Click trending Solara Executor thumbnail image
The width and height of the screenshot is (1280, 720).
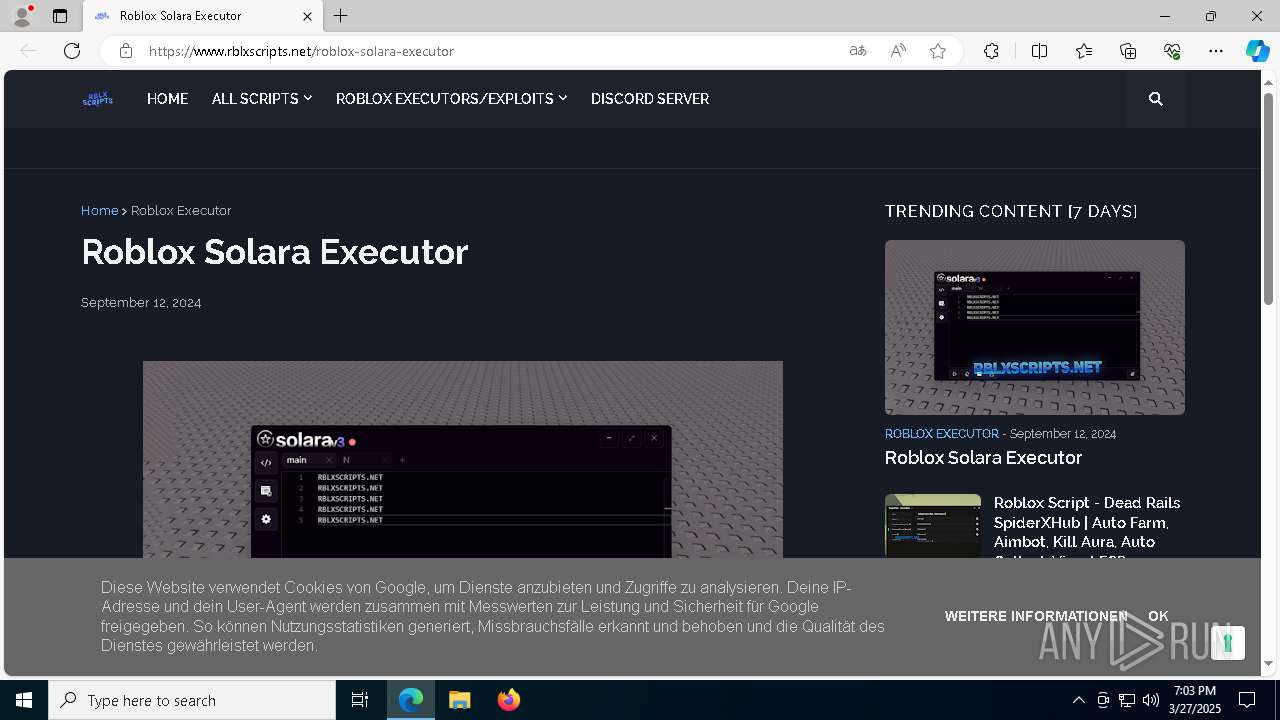pyautogui.click(x=1035, y=327)
